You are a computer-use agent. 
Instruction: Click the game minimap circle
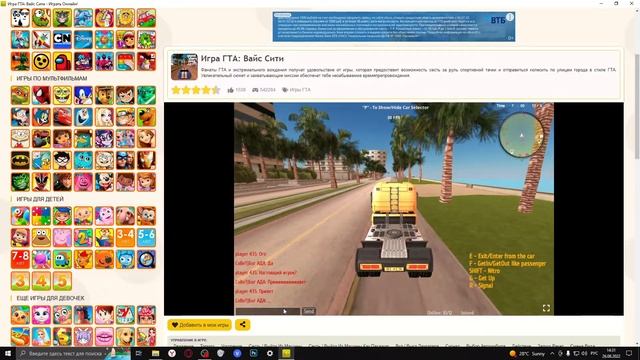[521, 135]
